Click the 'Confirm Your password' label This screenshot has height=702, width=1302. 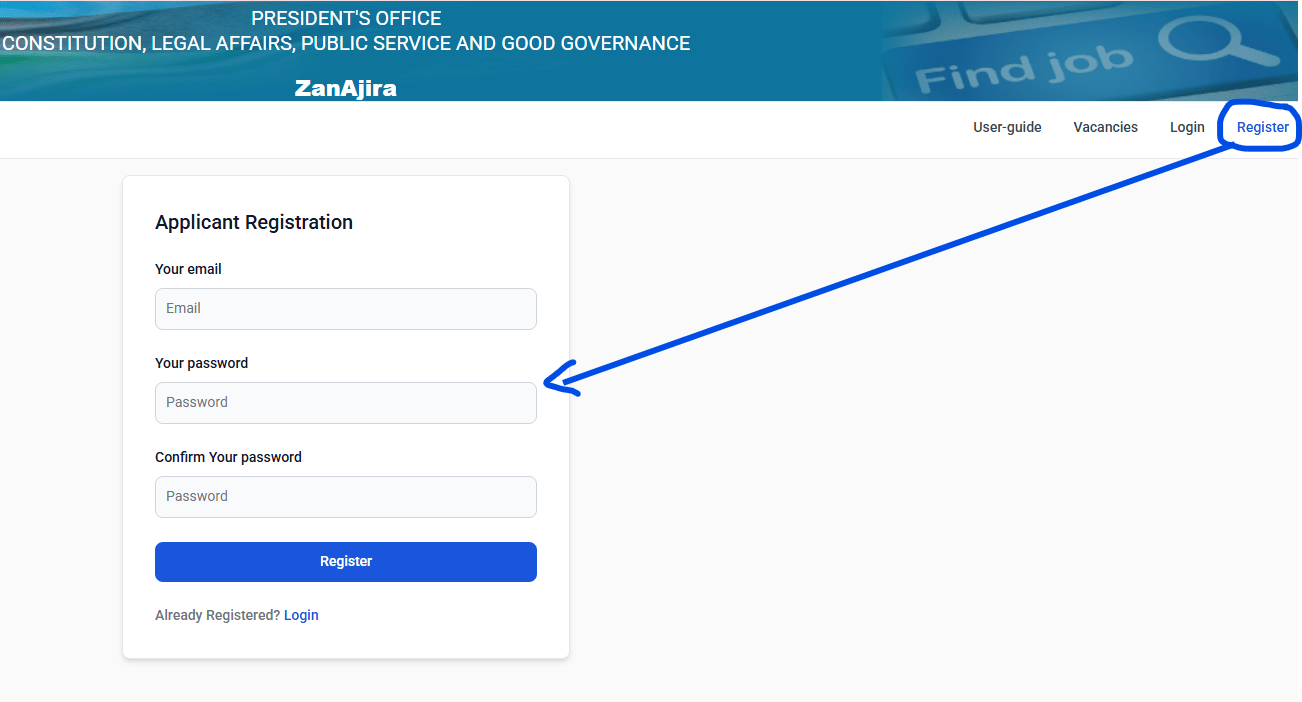[x=228, y=457]
